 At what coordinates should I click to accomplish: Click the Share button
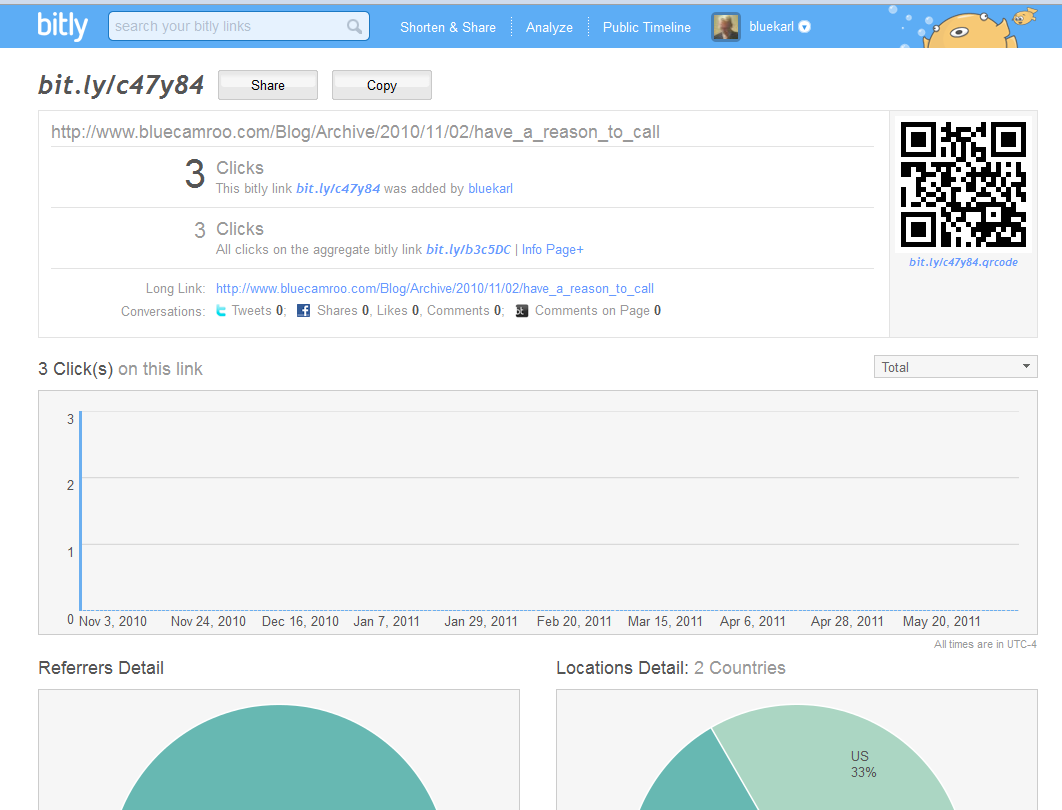click(268, 85)
